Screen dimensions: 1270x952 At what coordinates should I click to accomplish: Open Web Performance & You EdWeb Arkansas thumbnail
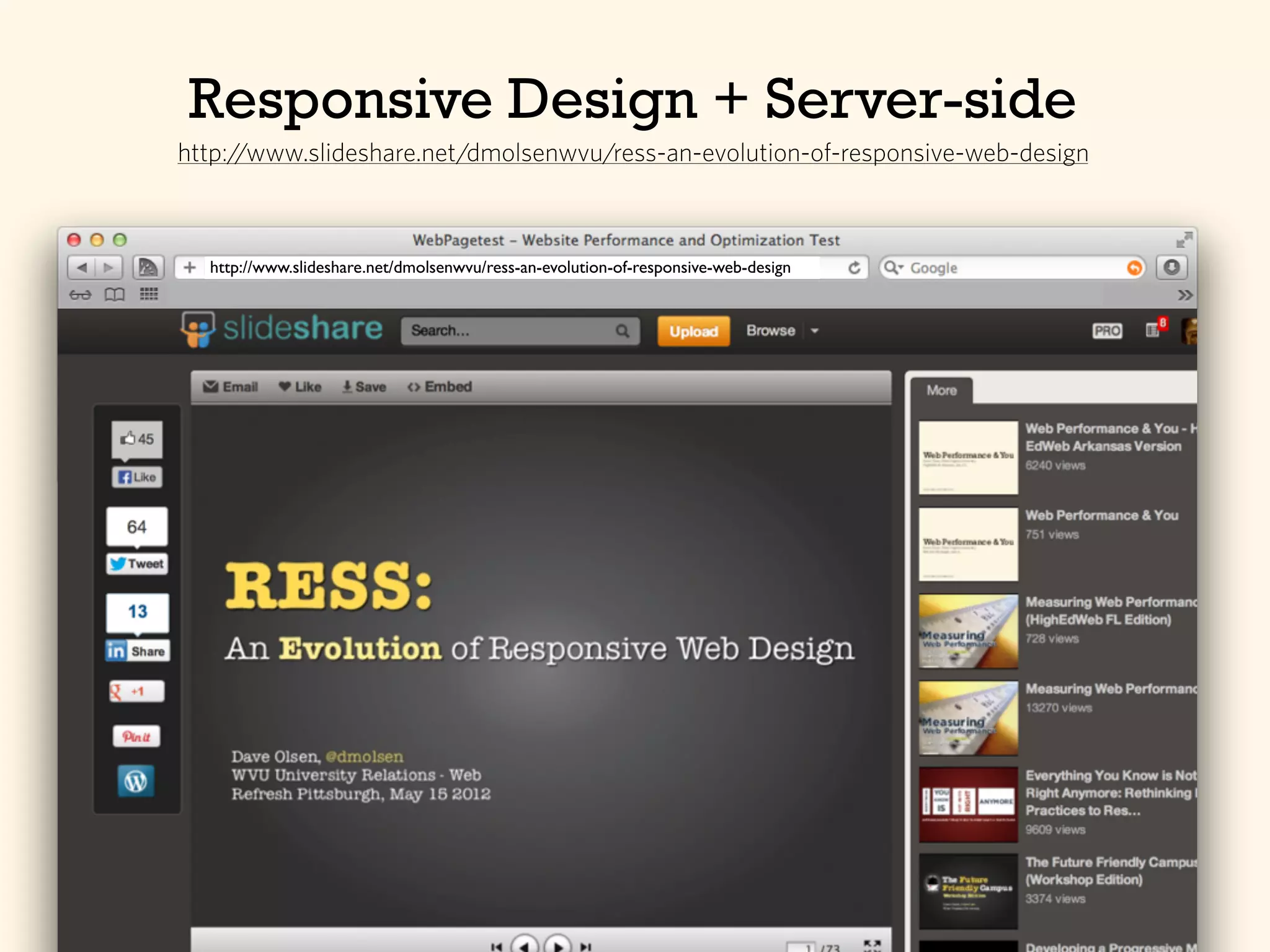click(968, 458)
